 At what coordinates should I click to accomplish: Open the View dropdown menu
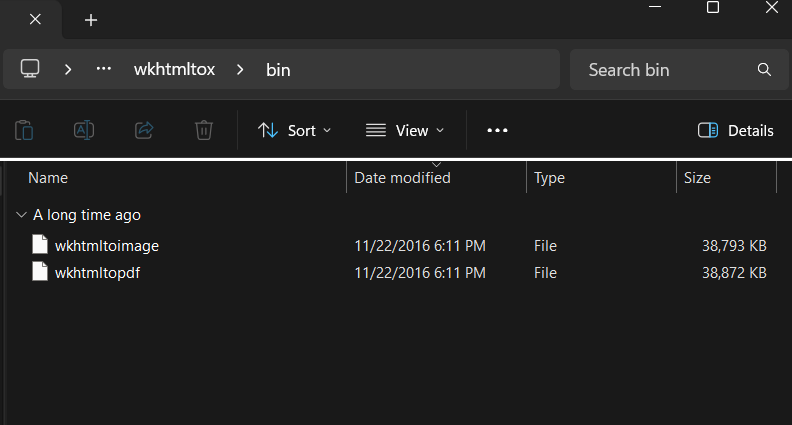[x=405, y=130]
